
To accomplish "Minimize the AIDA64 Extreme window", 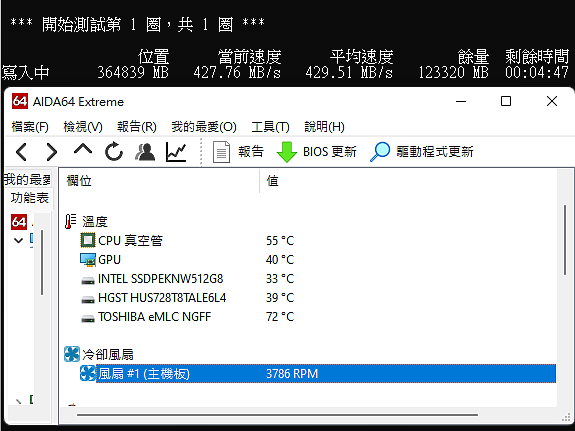I will pyautogui.click(x=461, y=101).
